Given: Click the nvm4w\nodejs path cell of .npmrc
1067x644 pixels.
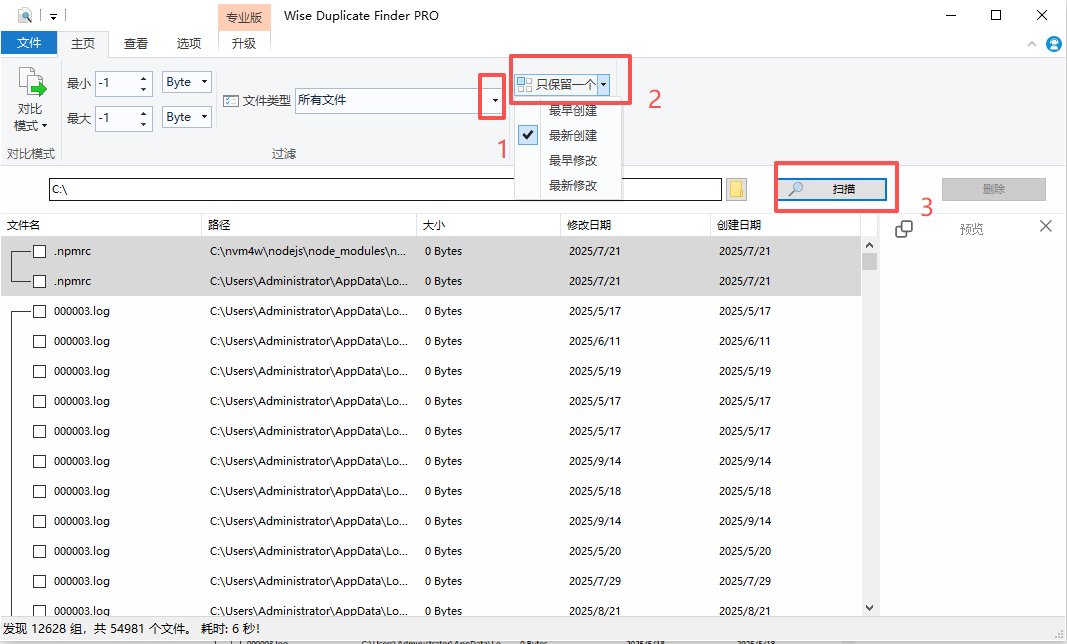Looking at the screenshot, I should click(x=308, y=251).
